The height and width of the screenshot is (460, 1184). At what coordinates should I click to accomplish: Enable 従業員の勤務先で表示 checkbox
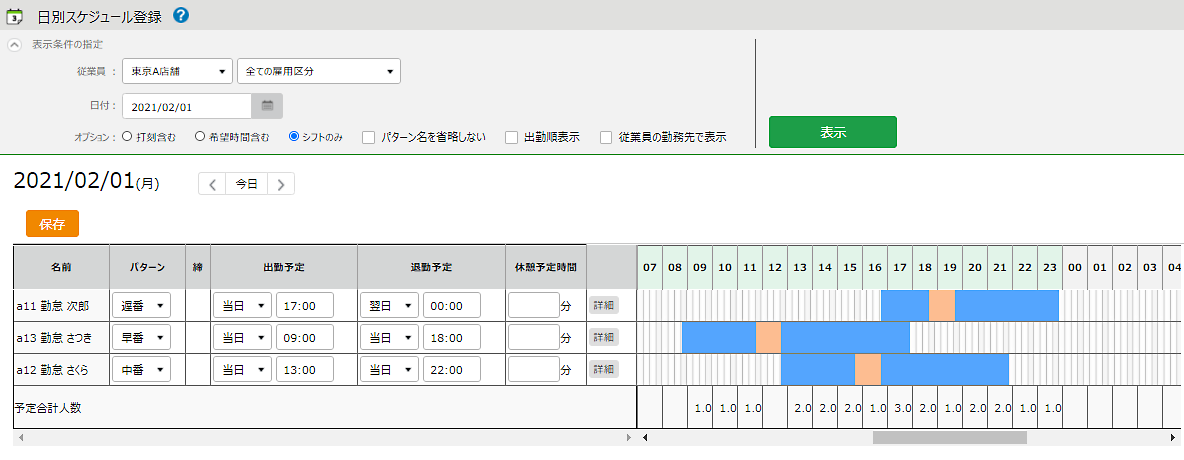tap(606, 137)
